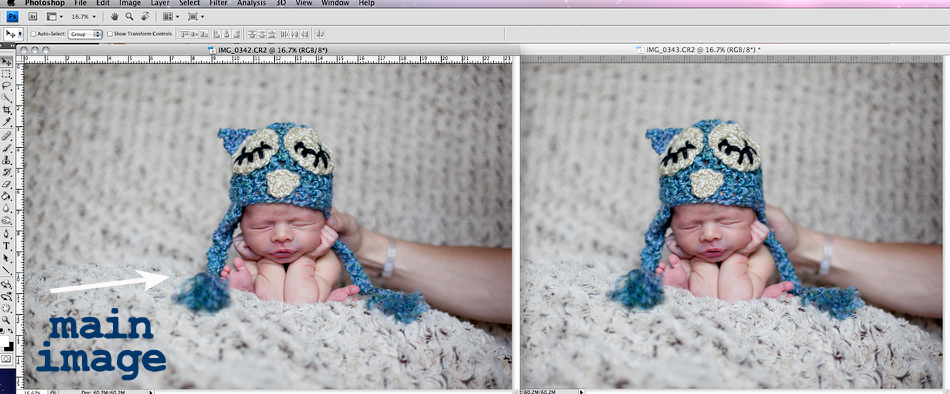The width and height of the screenshot is (950, 394).
Task: Select the Type tool
Action: click(x=7, y=245)
